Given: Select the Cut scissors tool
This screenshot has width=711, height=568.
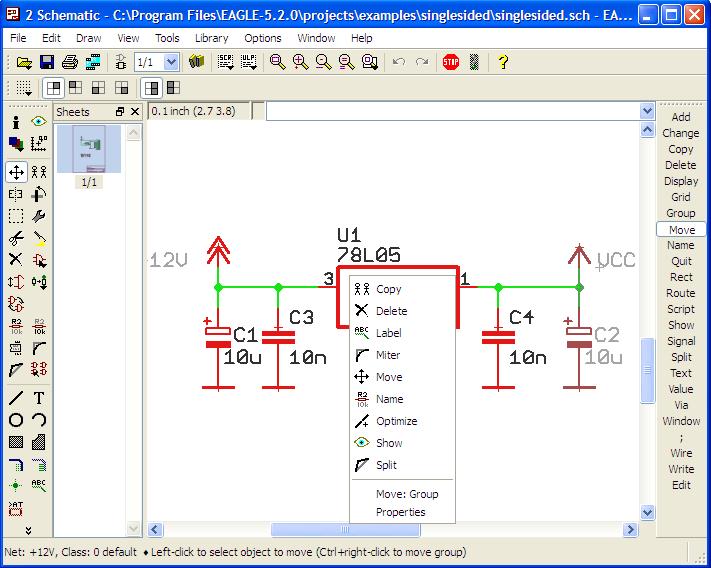Looking at the screenshot, I should (x=16, y=238).
